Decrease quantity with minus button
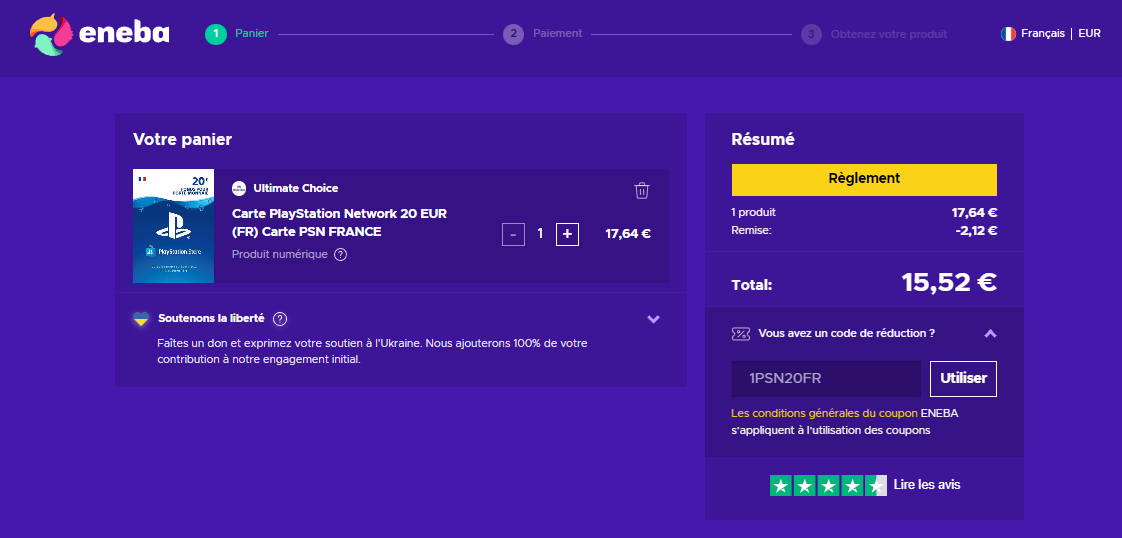This screenshot has width=1122, height=538. point(513,234)
